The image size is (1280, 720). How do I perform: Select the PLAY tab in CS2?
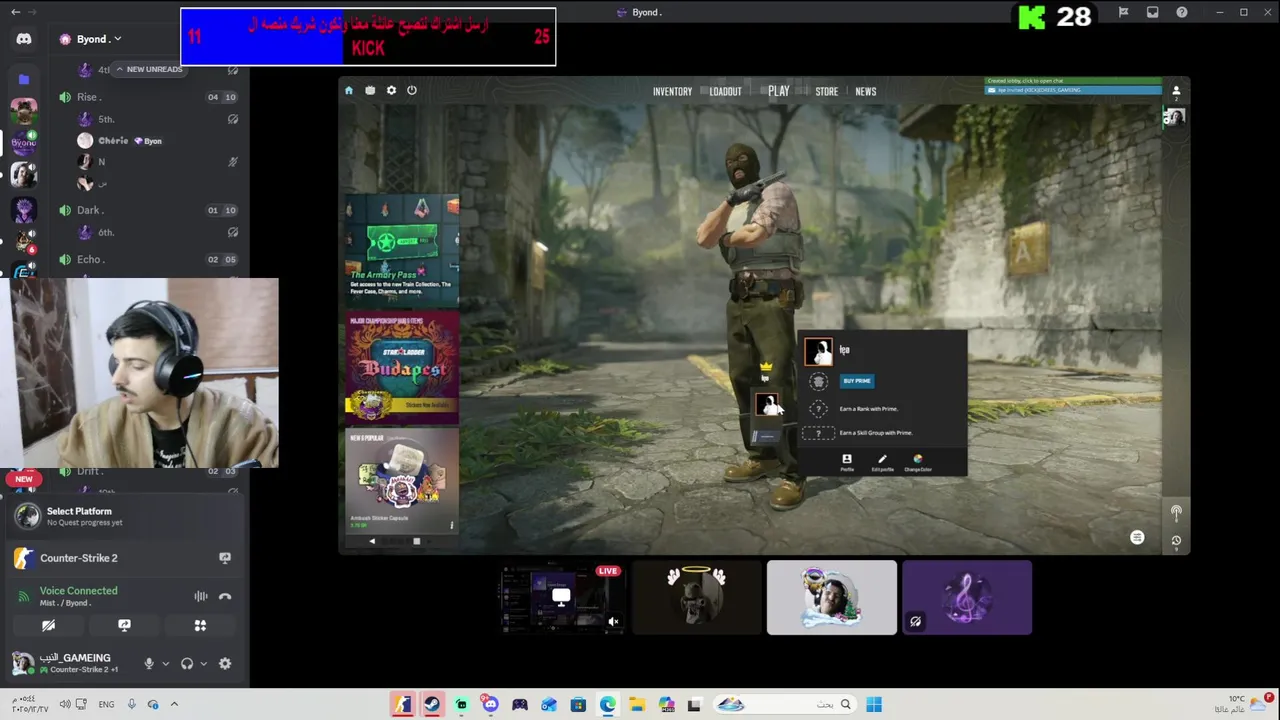pos(779,91)
